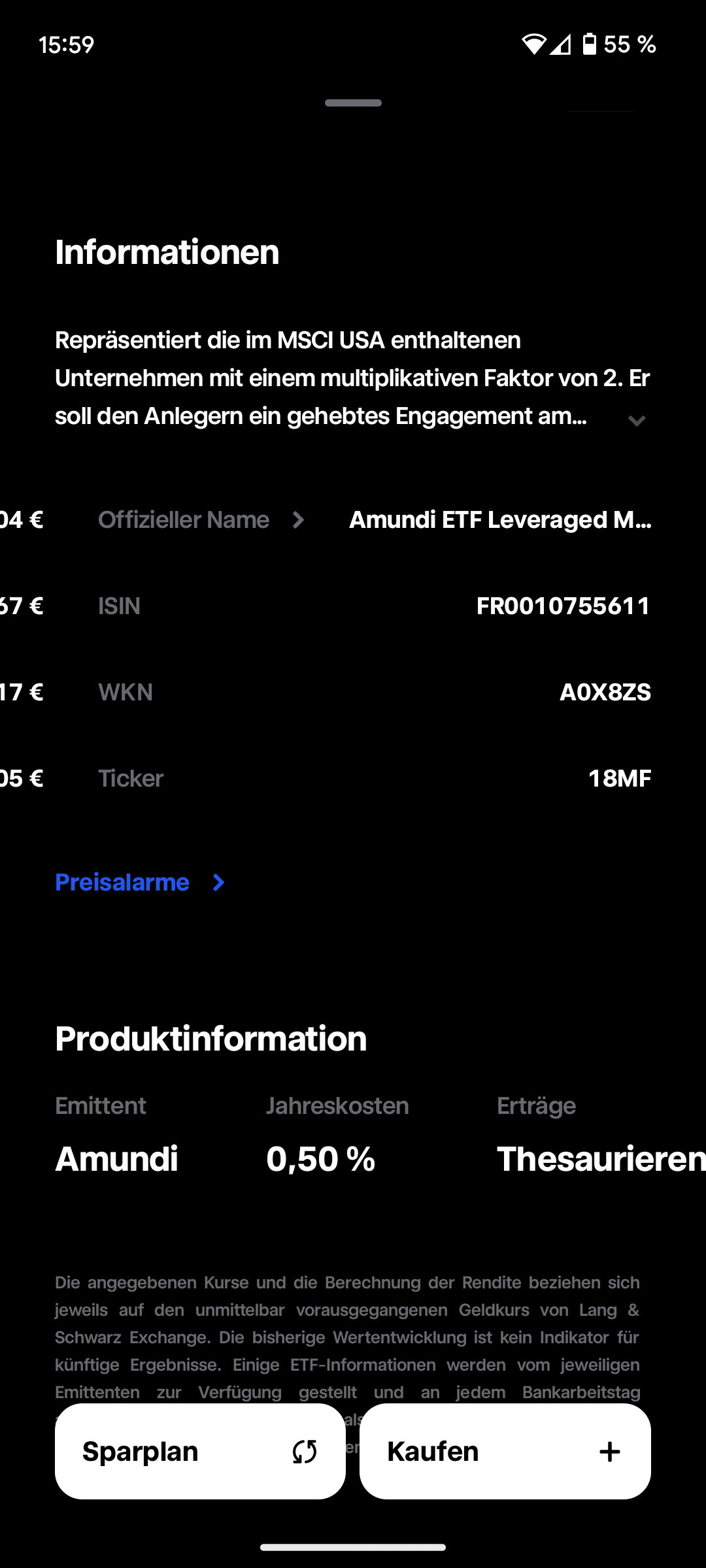The width and height of the screenshot is (706, 1568).
Task: Tap the ISIN value FR0010755611
Action: pyautogui.click(x=563, y=606)
